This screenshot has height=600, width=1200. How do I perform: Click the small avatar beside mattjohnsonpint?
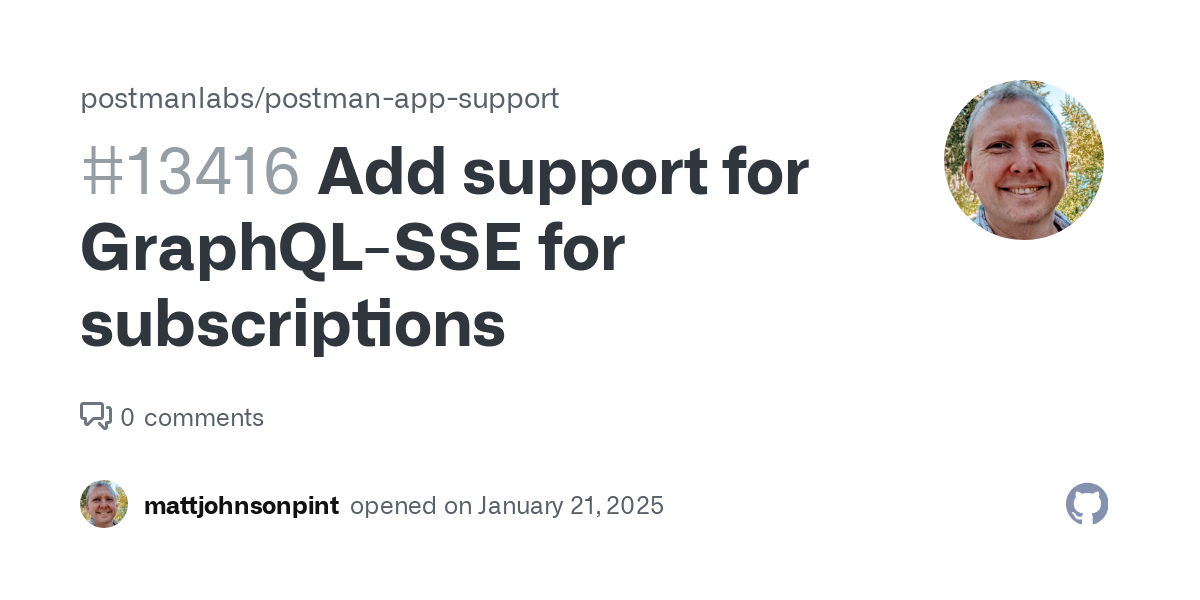104,504
